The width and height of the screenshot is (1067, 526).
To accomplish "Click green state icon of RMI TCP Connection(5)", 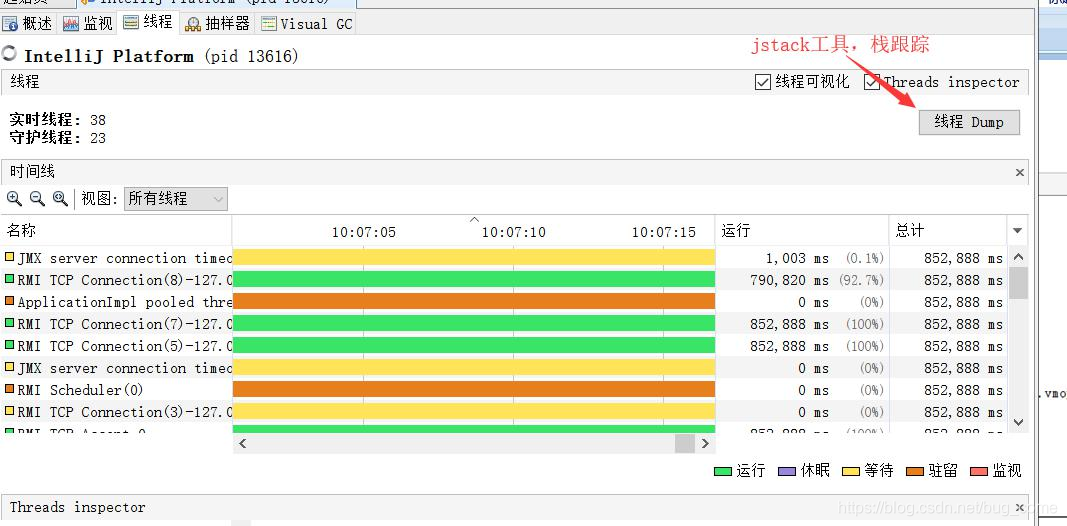I will [10, 345].
